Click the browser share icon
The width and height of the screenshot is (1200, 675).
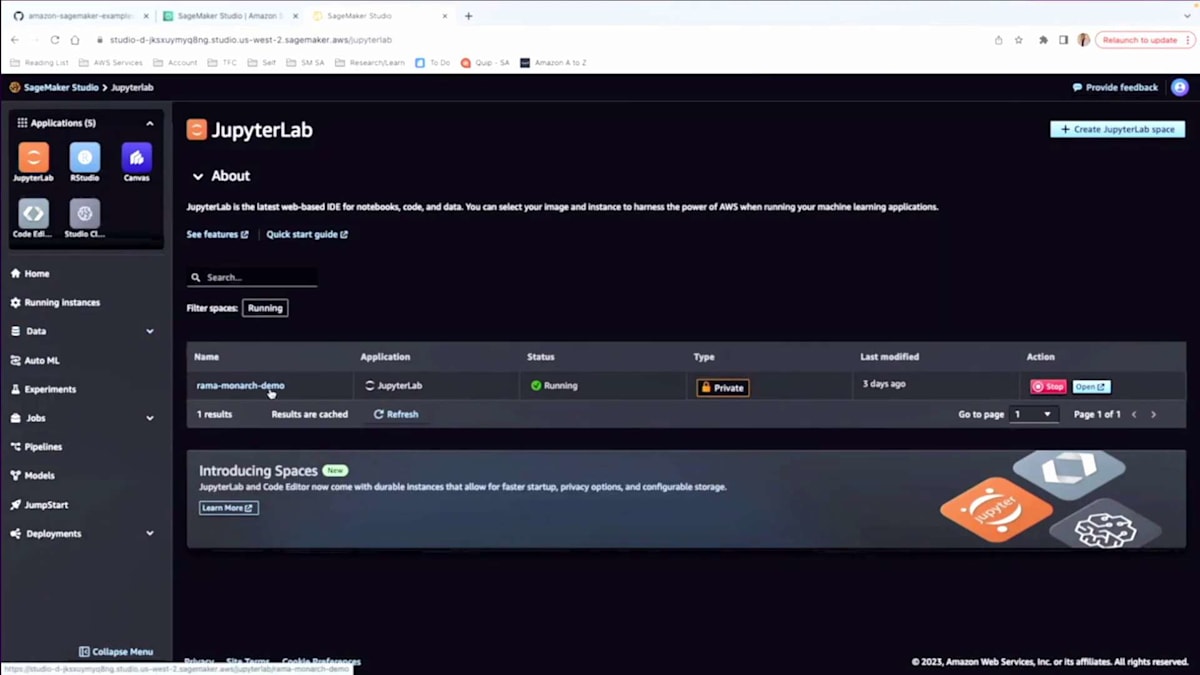[x=998, y=40]
